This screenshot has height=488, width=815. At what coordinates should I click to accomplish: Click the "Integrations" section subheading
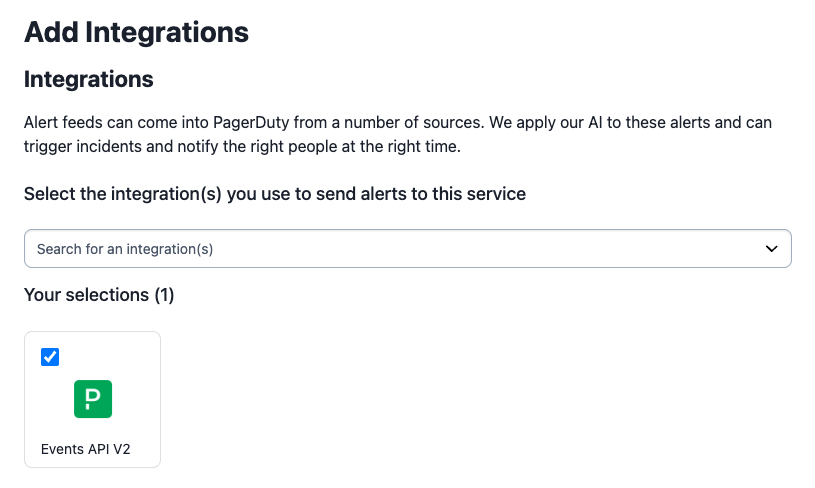[x=89, y=79]
